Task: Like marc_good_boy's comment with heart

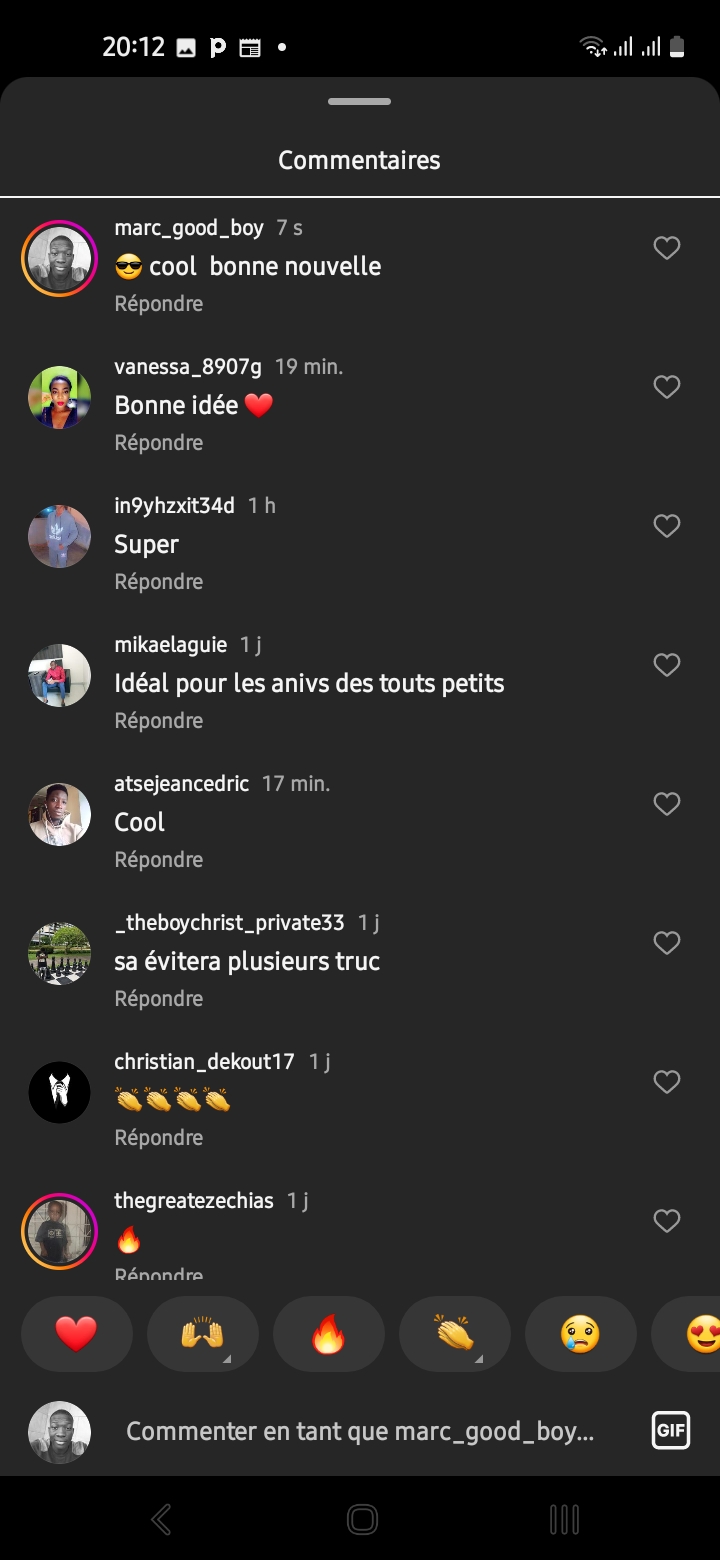Action: 666,248
